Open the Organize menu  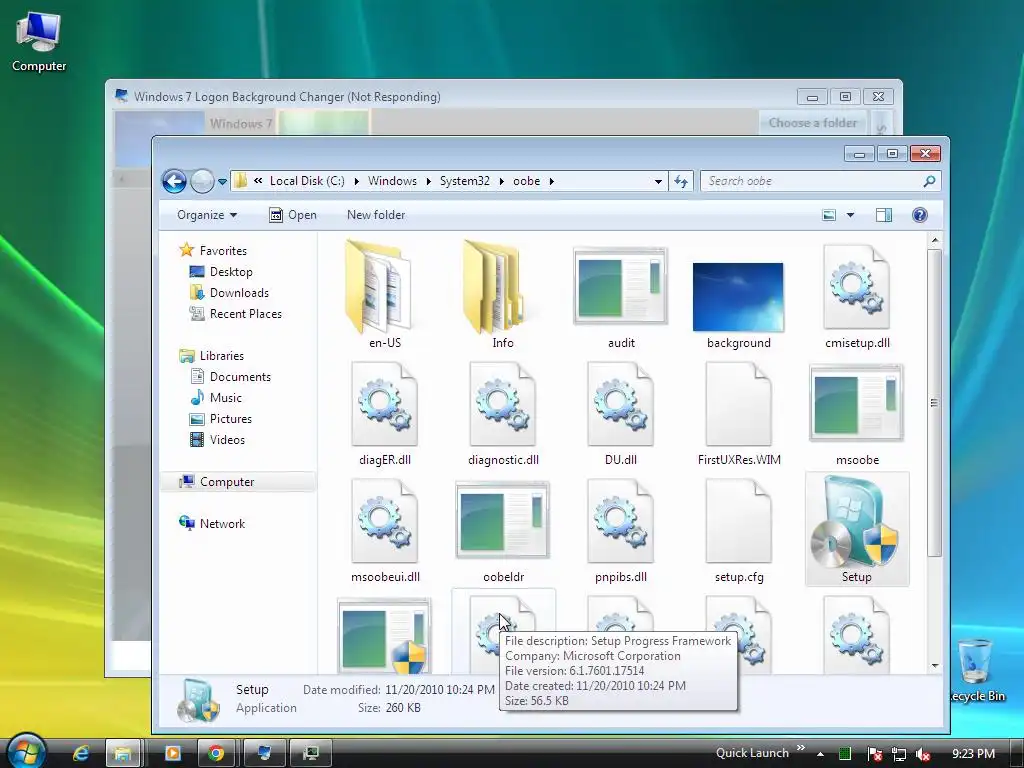[x=207, y=215]
